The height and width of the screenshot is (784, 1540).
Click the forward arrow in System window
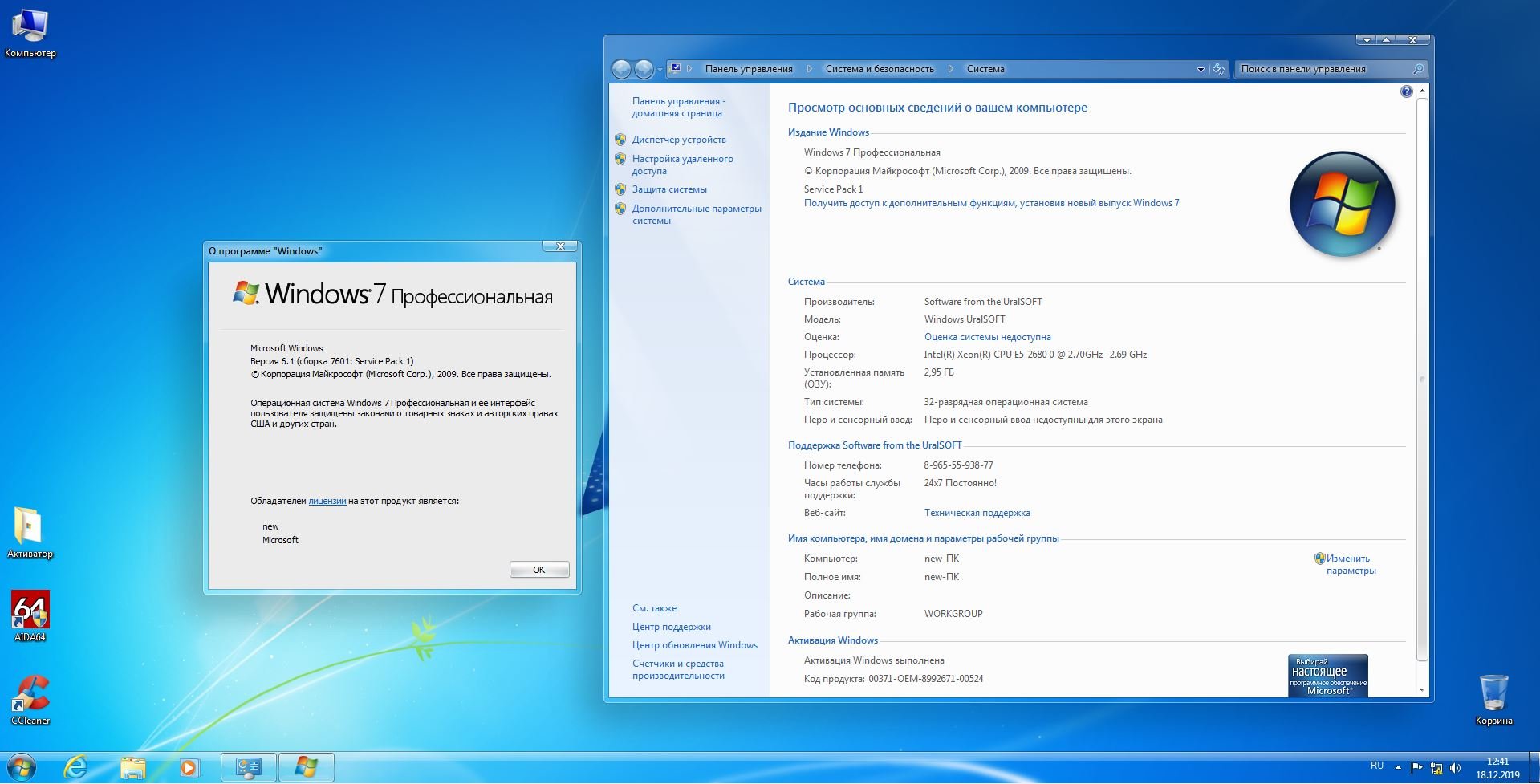pyautogui.click(x=644, y=69)
